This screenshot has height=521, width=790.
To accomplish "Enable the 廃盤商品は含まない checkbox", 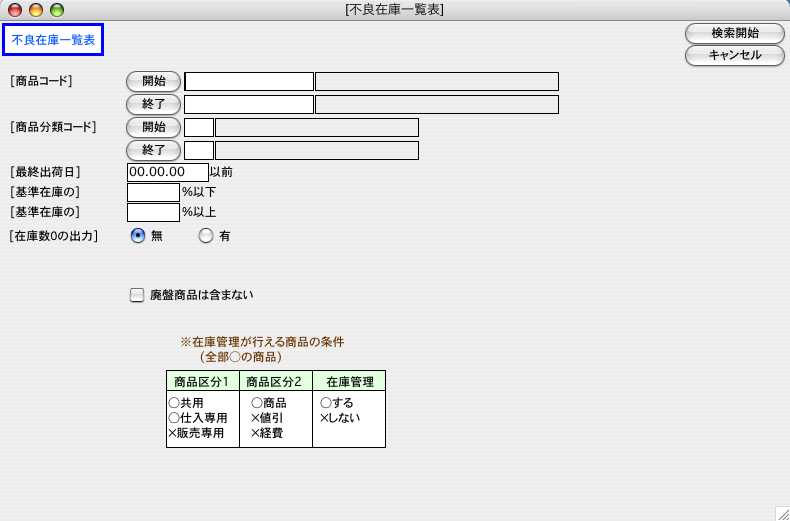I will pos(137,295).
